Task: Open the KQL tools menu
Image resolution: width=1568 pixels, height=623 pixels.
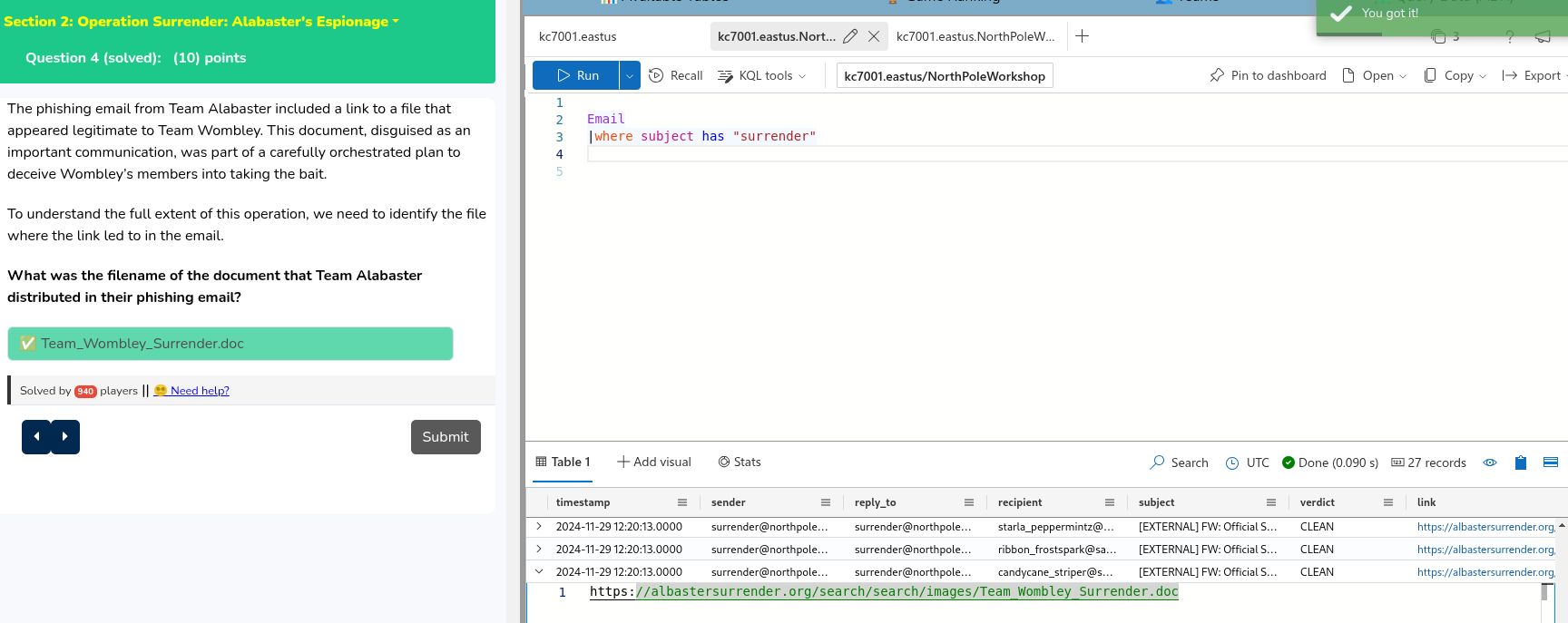Action: point(761,75)
